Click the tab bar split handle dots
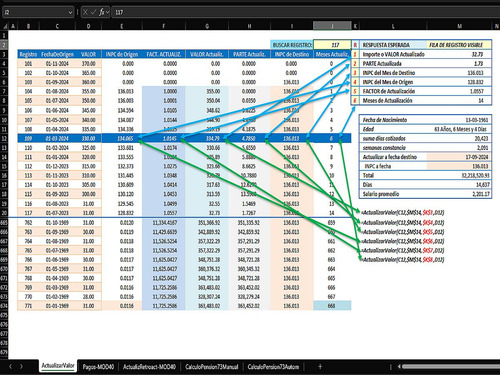Screen dimensions: 500x375 coord(391,367)
